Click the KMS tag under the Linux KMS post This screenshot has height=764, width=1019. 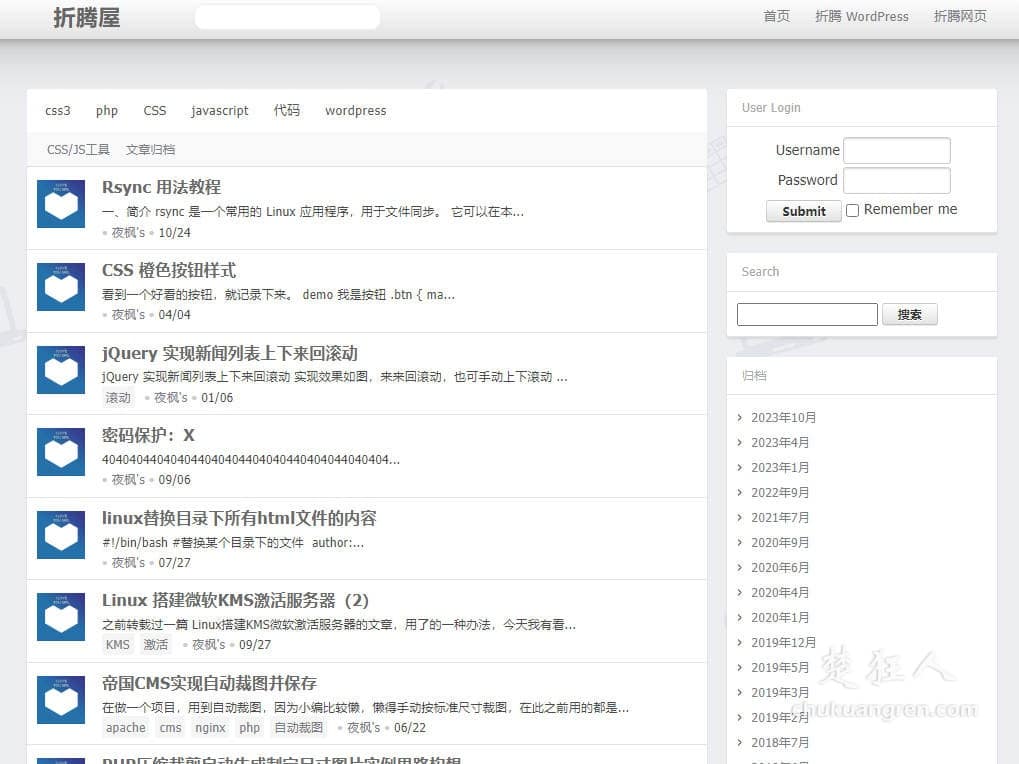pyautogui.click(x=117, y=644)
